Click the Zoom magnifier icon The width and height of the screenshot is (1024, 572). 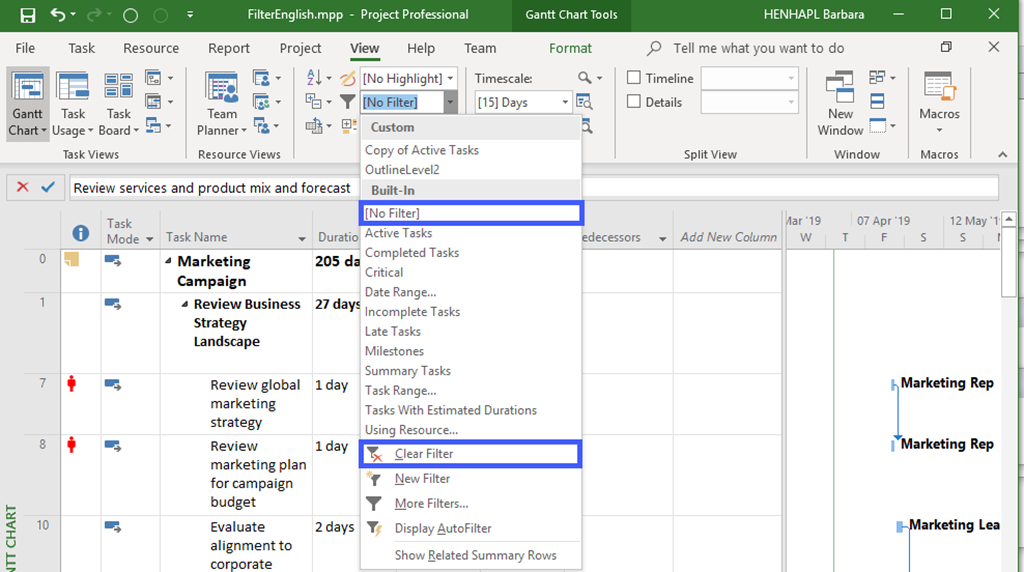point(584,78)
